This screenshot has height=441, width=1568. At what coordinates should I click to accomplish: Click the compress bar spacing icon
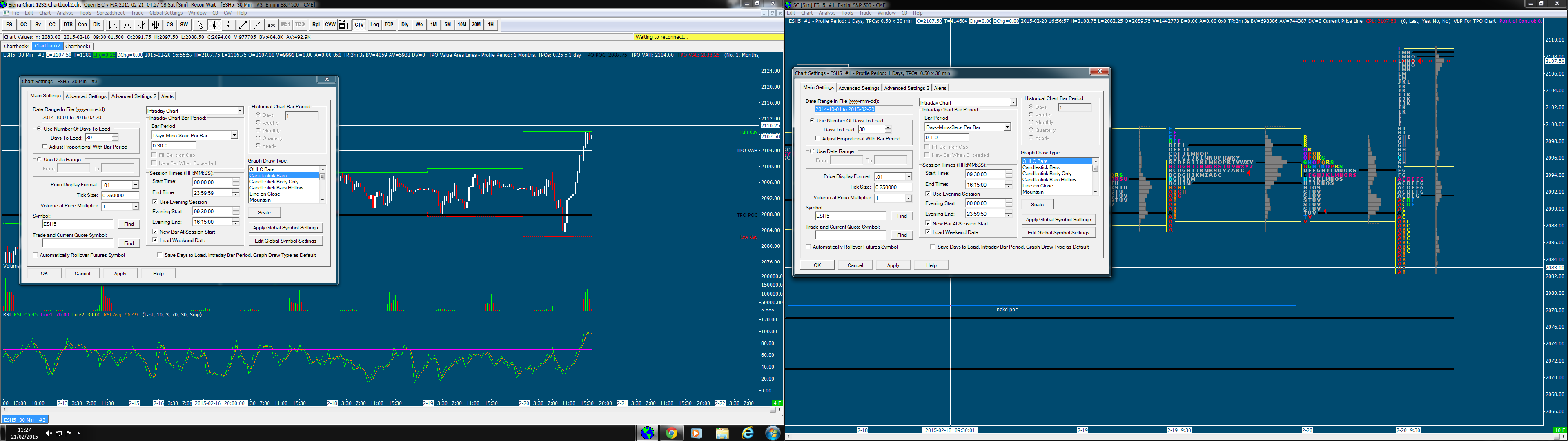141,25
